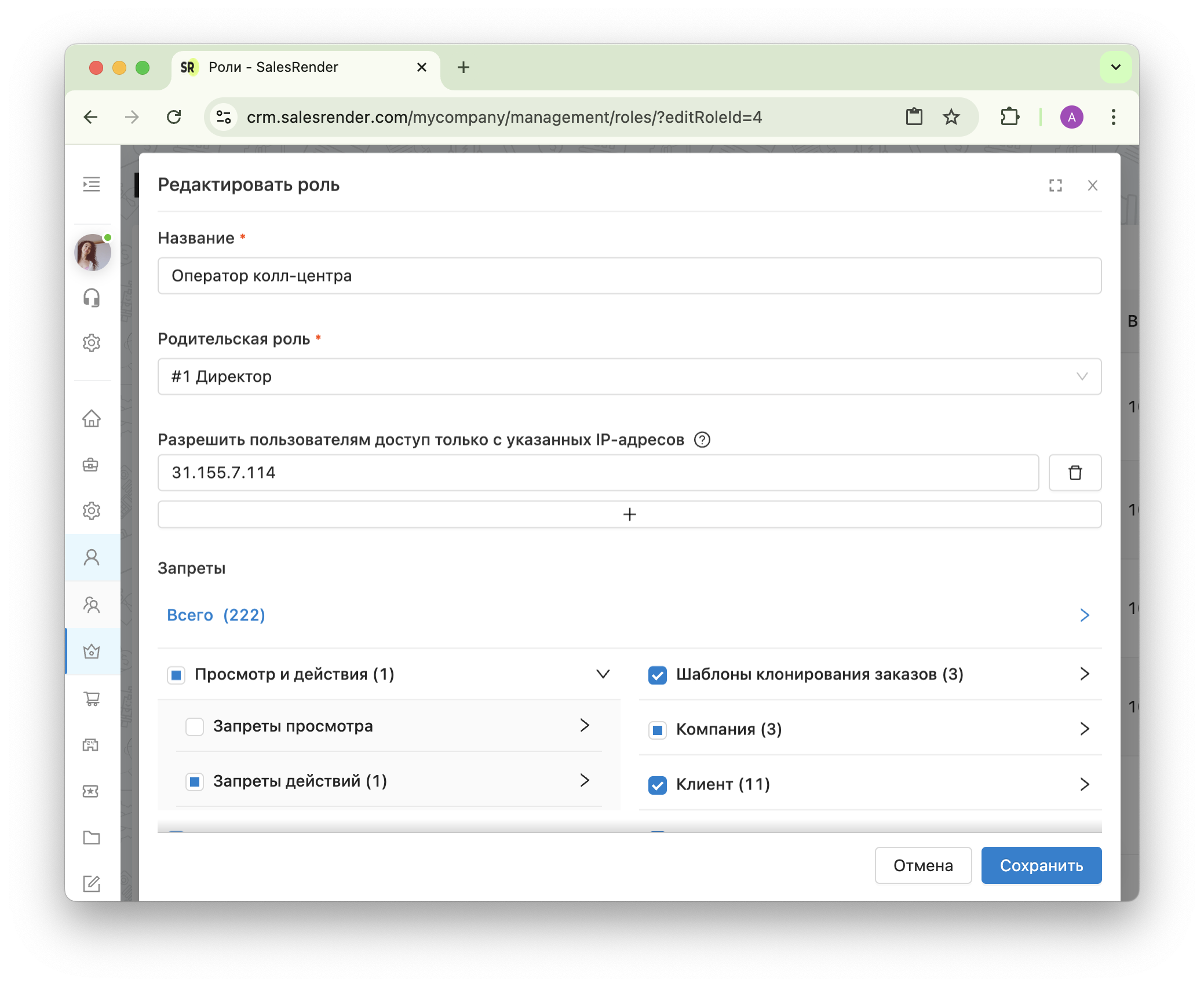The width and height of the screenshot is (1204, 987).
Task: Add another IP address with plus button
Action: click(630, 514)
